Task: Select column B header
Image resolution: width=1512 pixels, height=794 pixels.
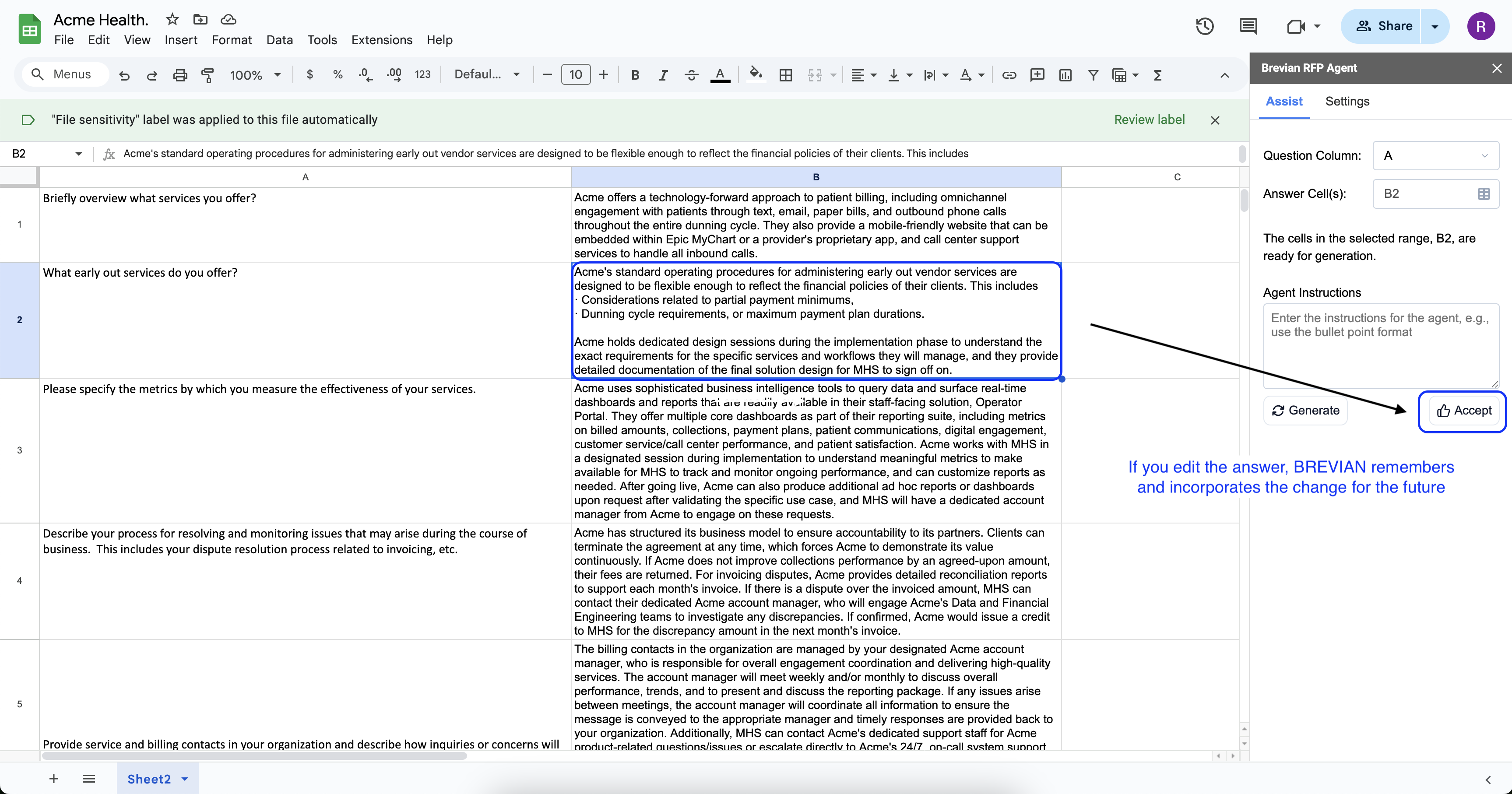Action: click(816, 177)
